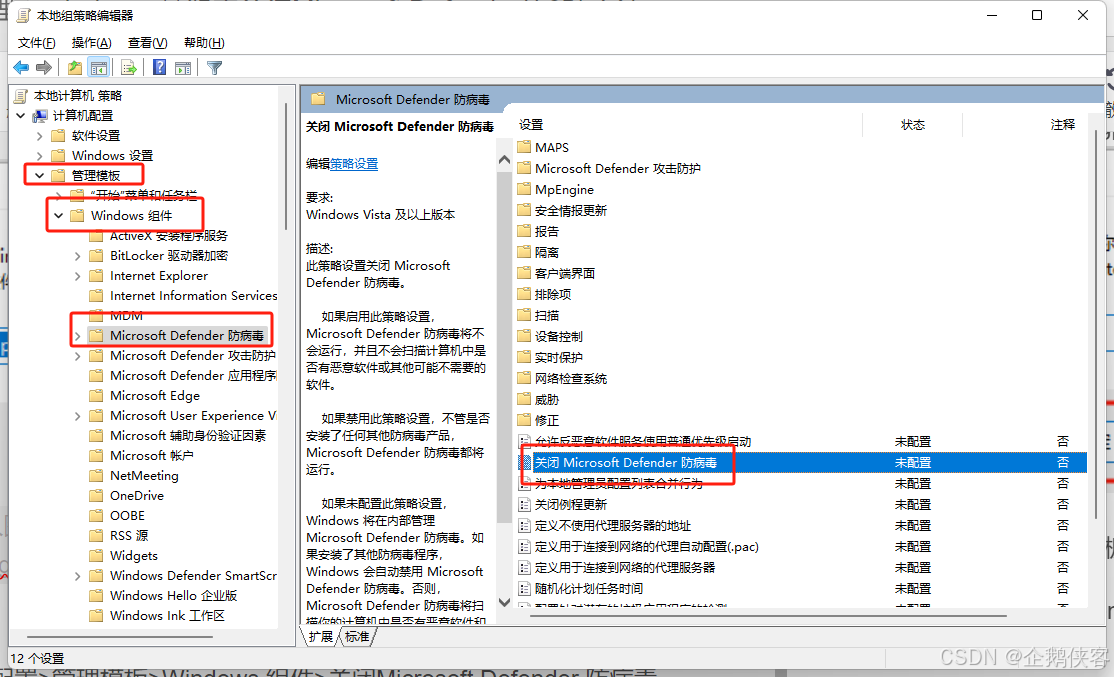Click the OneDrive folder icon in the tree
This screenshot has height=677, width=1114.
tap(96, 495)
